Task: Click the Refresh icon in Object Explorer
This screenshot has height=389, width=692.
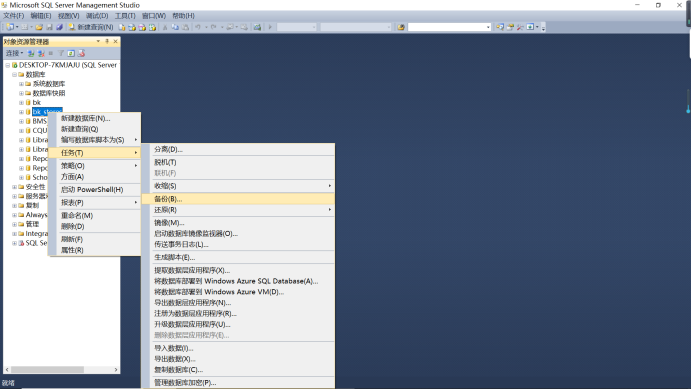Action: tap(71, 53)
